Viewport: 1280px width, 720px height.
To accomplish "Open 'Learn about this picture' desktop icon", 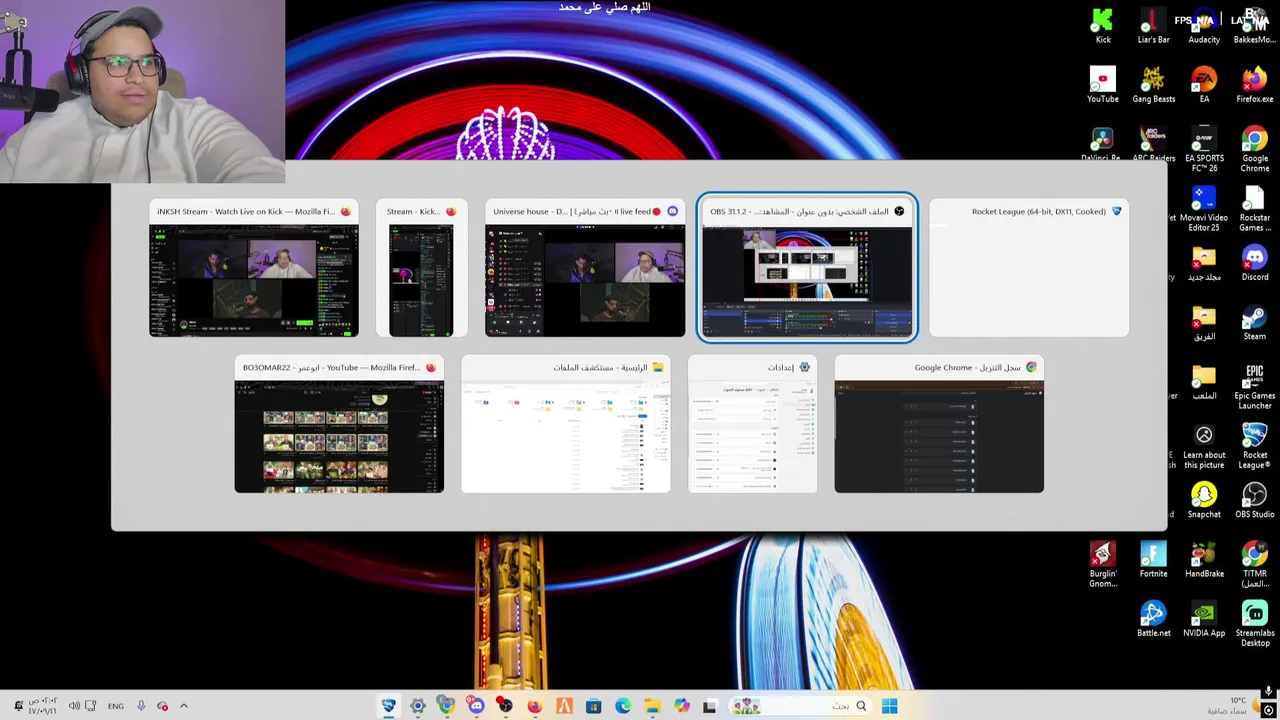I will [1204, 446].
